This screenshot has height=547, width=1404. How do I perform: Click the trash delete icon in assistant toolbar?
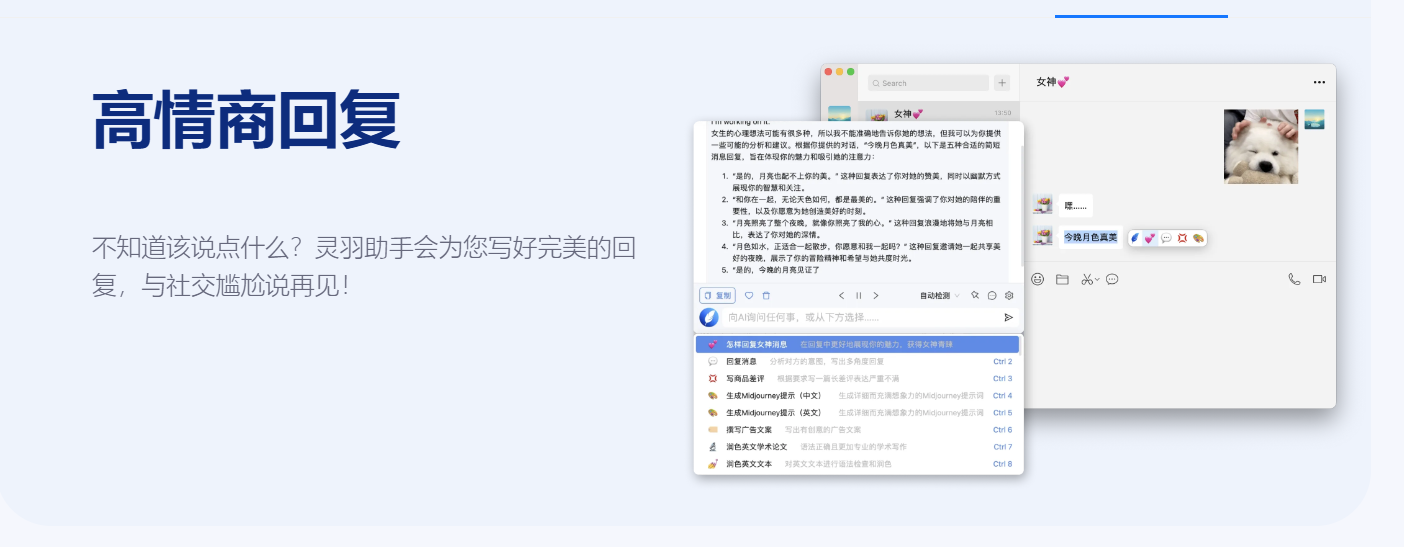[x=766, y=295]
